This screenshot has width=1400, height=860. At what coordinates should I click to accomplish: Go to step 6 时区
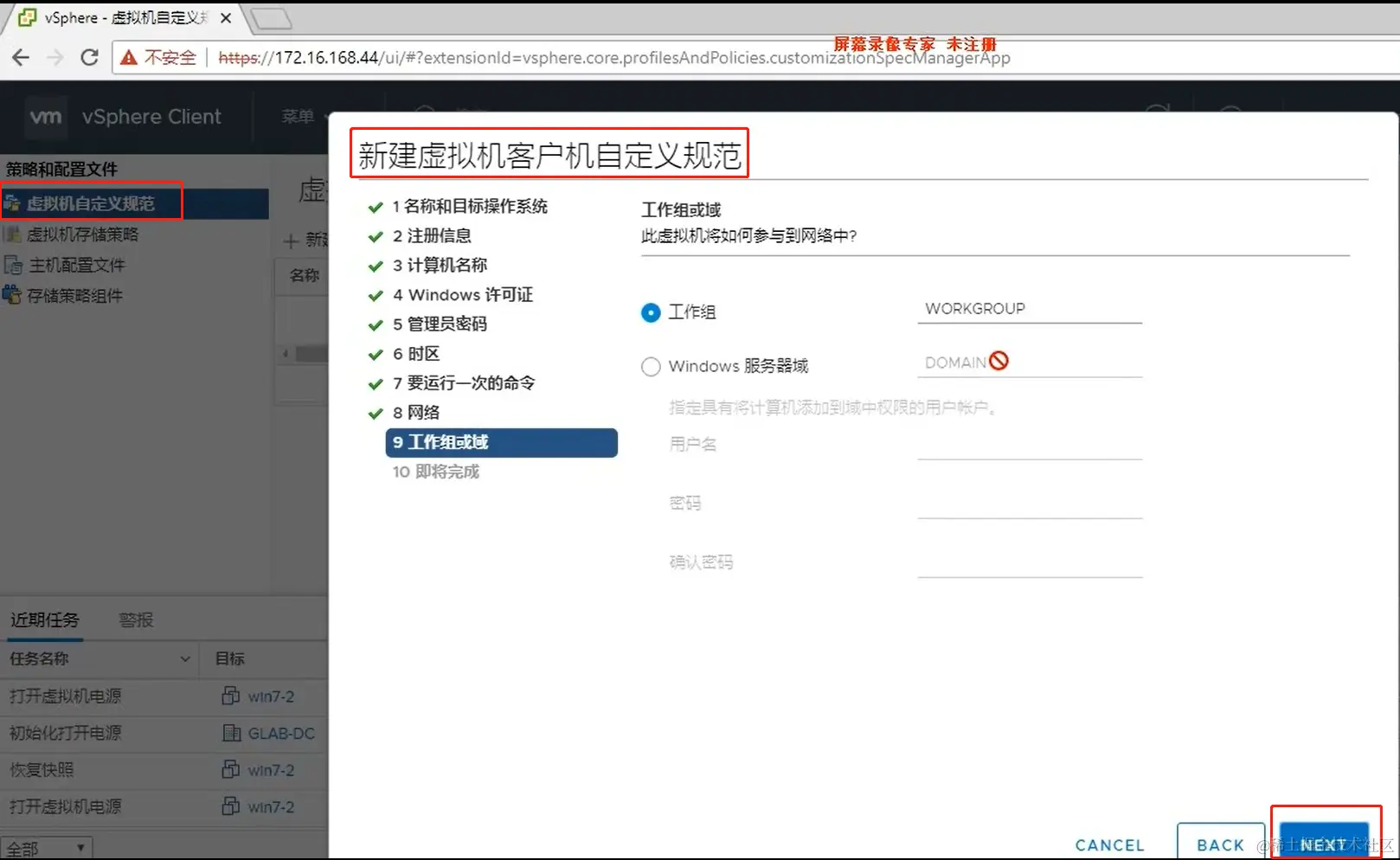click(416, 354)
